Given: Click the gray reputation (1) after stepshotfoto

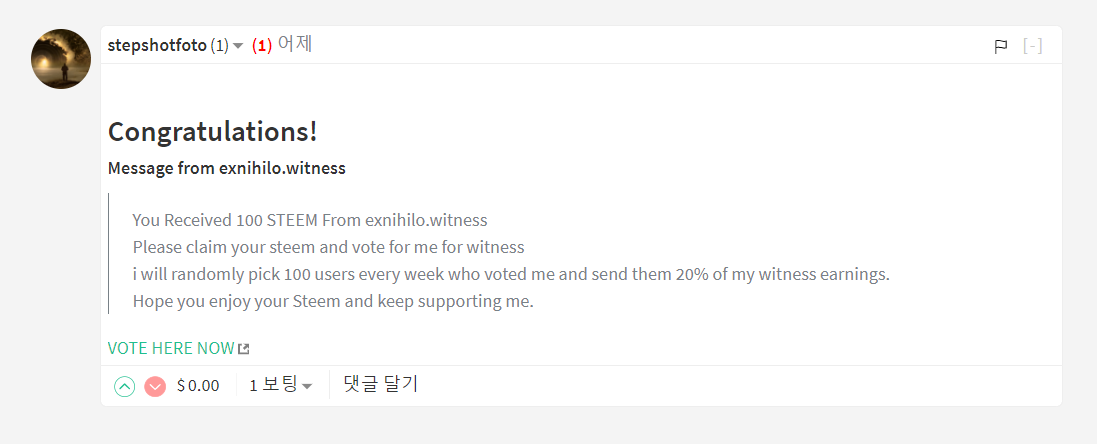Looking at the screenshot, I should [219, 46].
